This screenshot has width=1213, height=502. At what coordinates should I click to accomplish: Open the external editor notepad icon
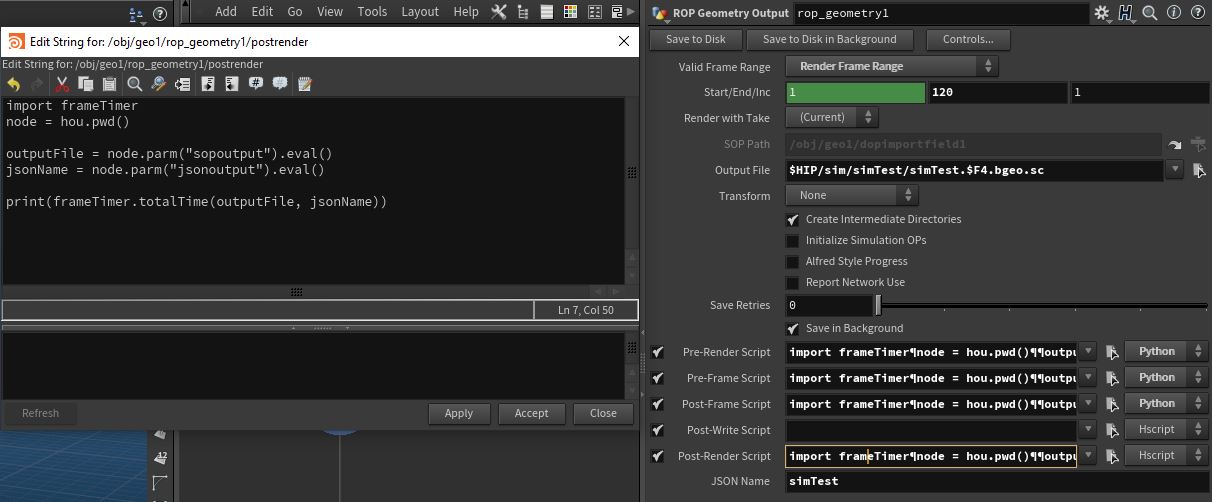tap(305, 85)
